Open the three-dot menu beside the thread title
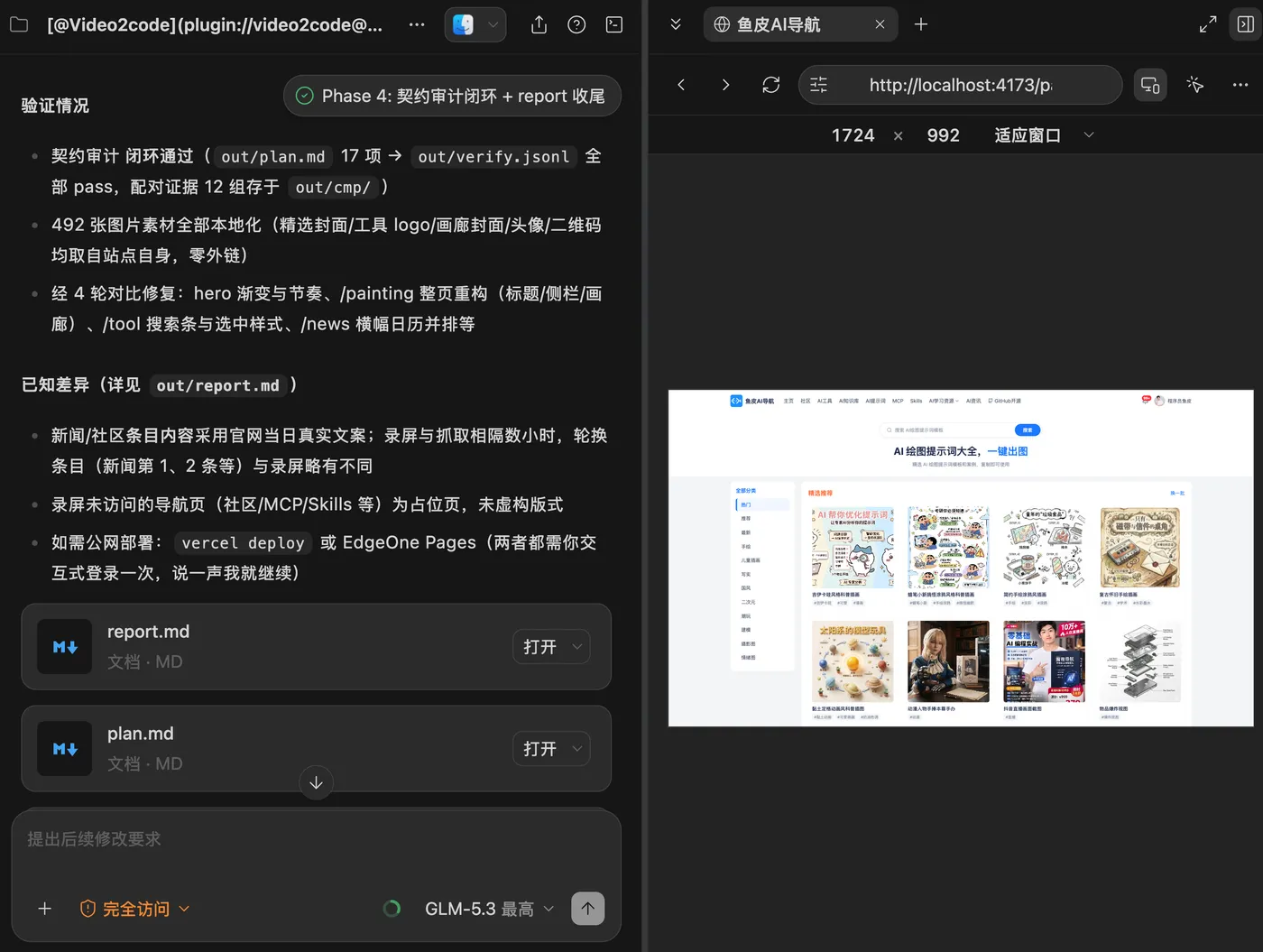The height and width of the screenshot is (952, 1263). point(417,24)
